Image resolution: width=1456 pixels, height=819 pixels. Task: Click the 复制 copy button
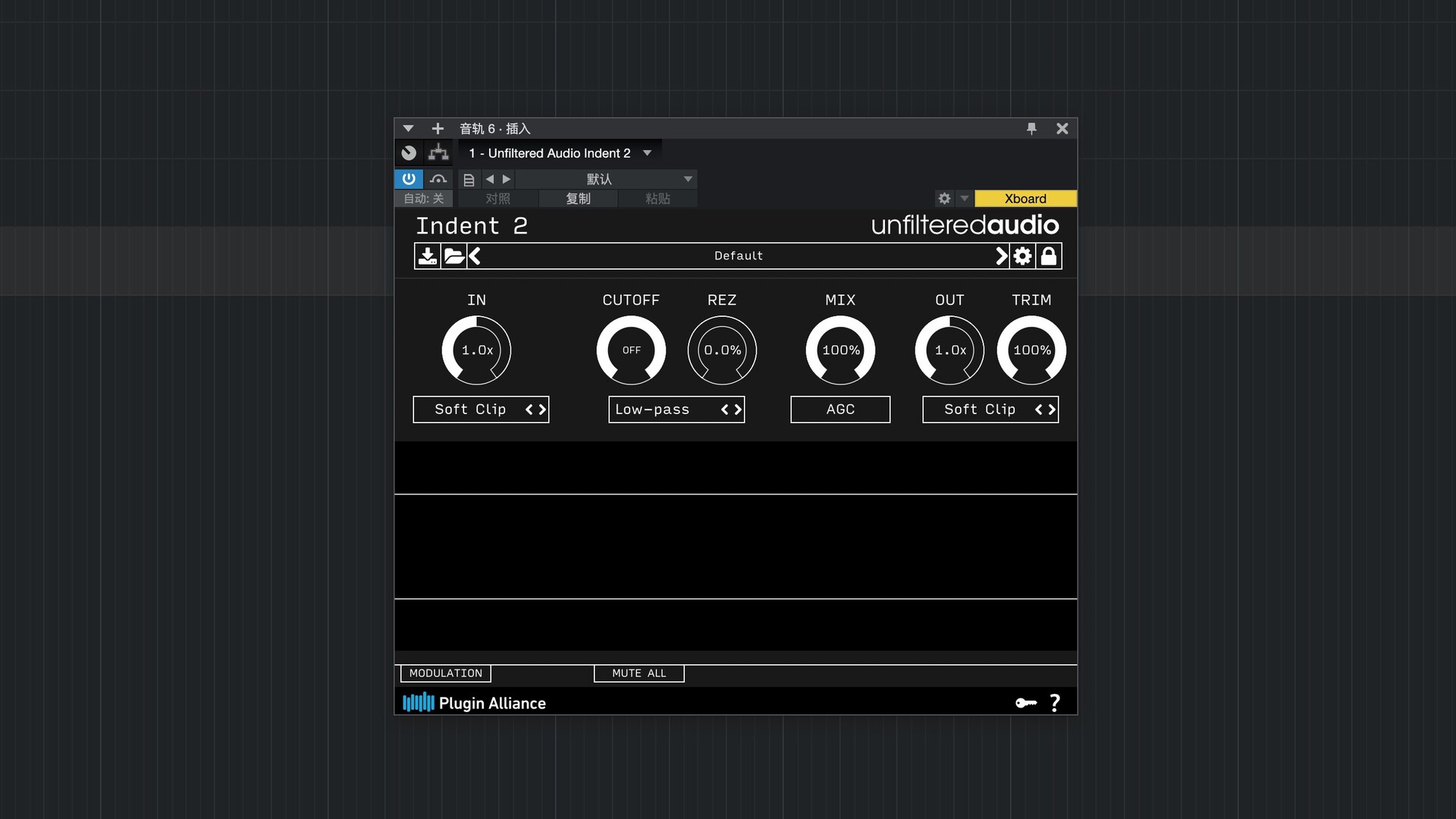578,199
